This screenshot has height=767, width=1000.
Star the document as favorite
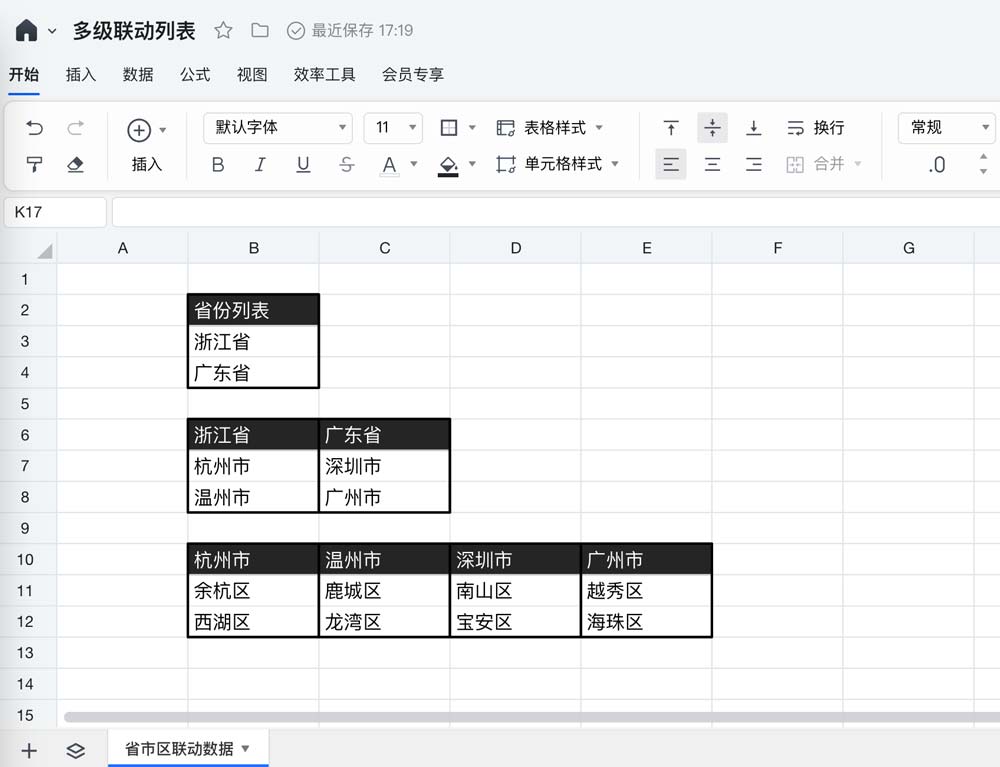[223, 30]
